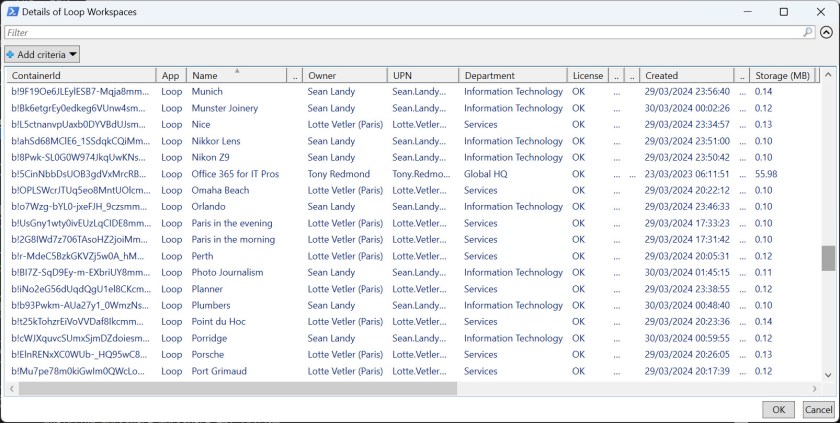This screenshot has width=840, height=423.
Task: Select the Nikon Z9 row
Action: pos(413,157)
